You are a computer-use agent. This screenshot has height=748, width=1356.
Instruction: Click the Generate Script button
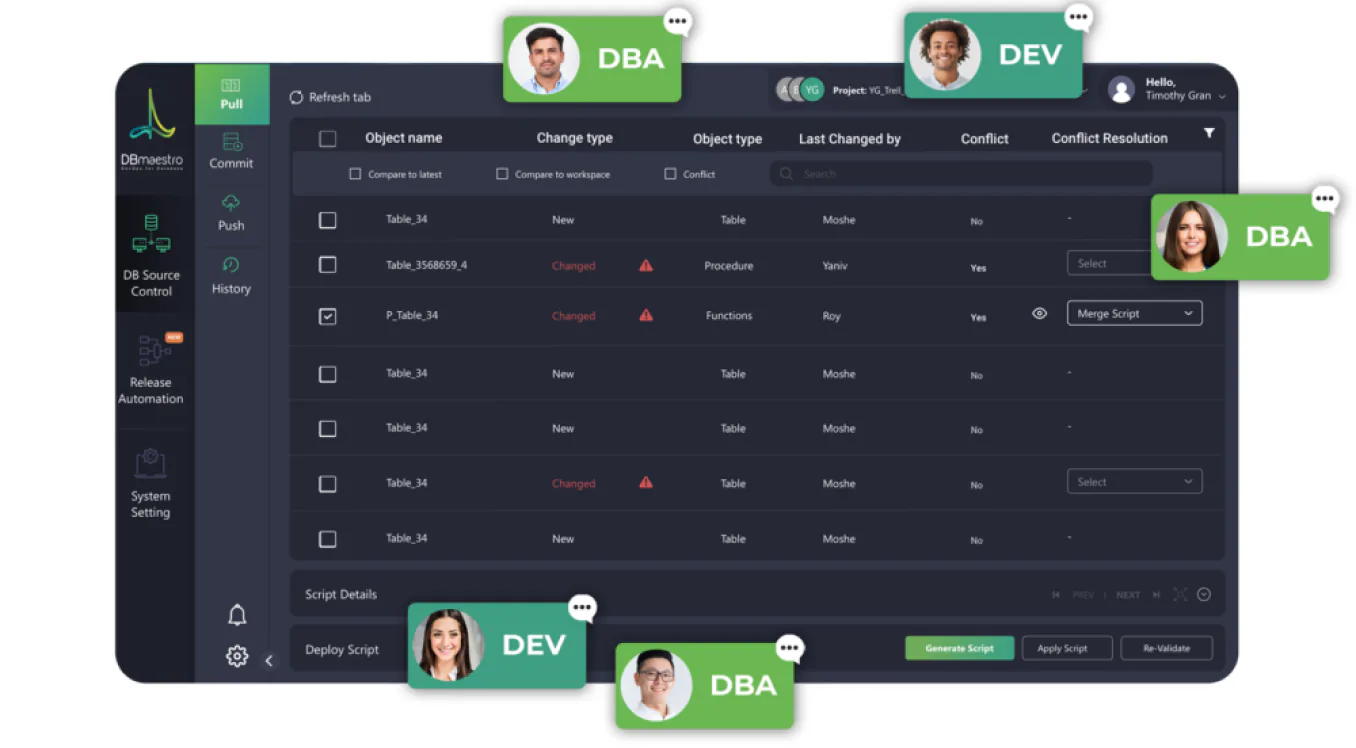960,648
